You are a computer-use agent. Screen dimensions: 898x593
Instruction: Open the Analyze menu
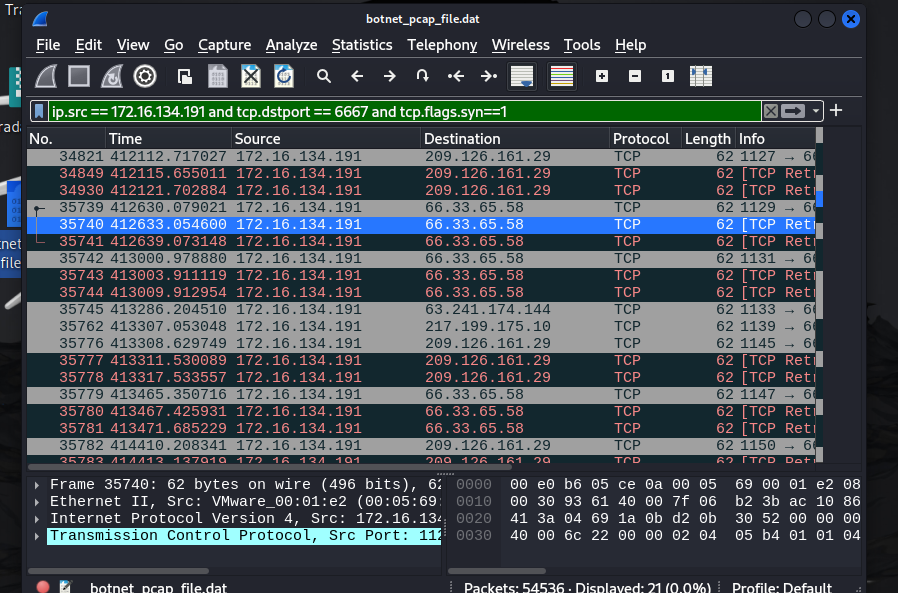point(291,45)
